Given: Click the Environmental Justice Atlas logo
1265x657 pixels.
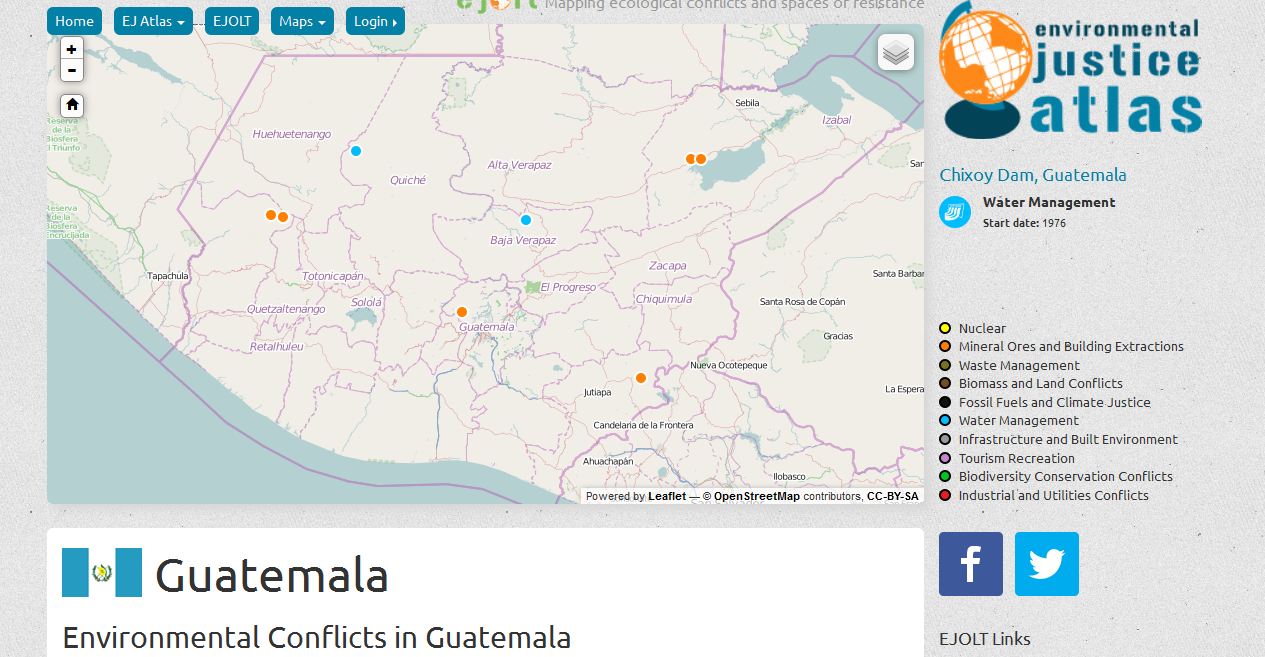Looking at the screenshot, I should coord(1070,72).
